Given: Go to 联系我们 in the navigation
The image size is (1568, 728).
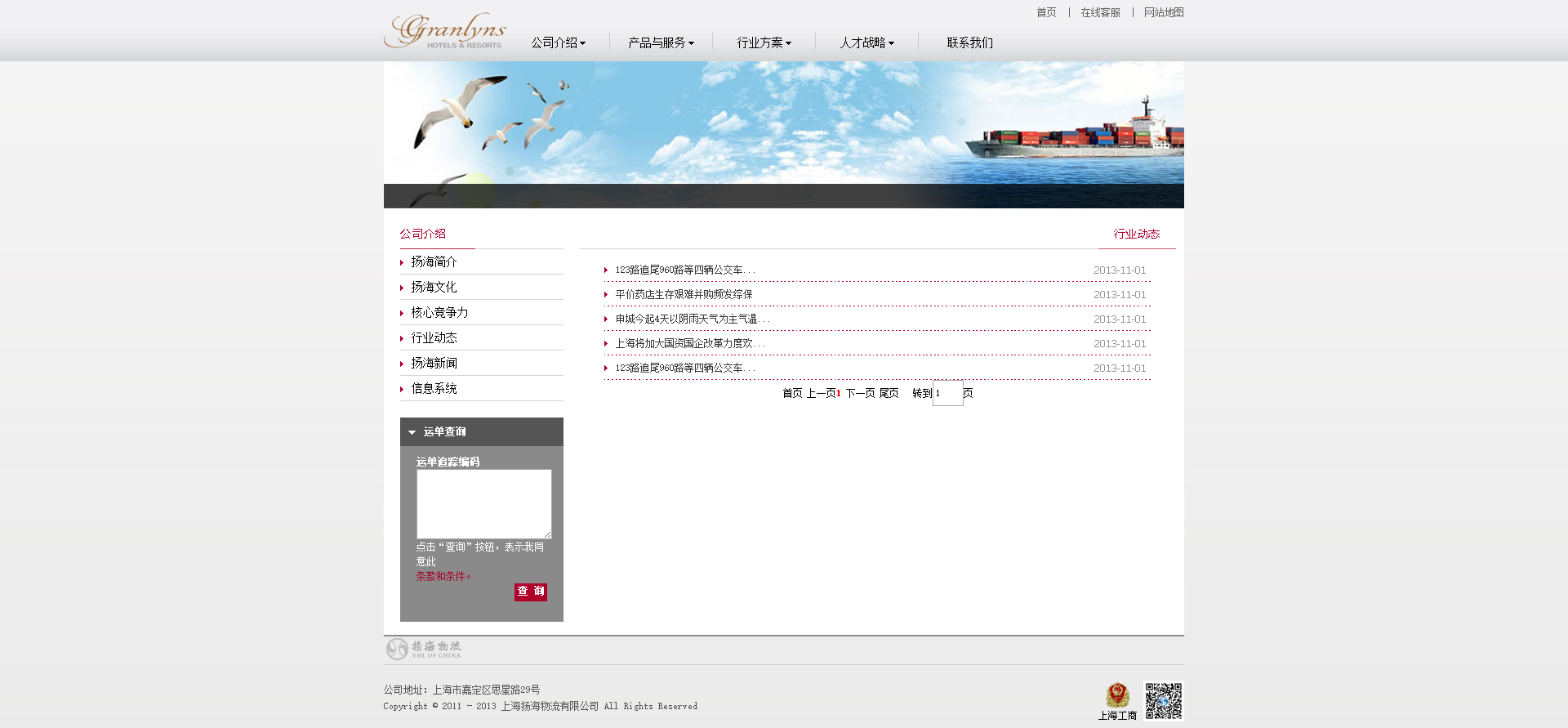Looking at the screenshot, I should (x=969, y=42).
